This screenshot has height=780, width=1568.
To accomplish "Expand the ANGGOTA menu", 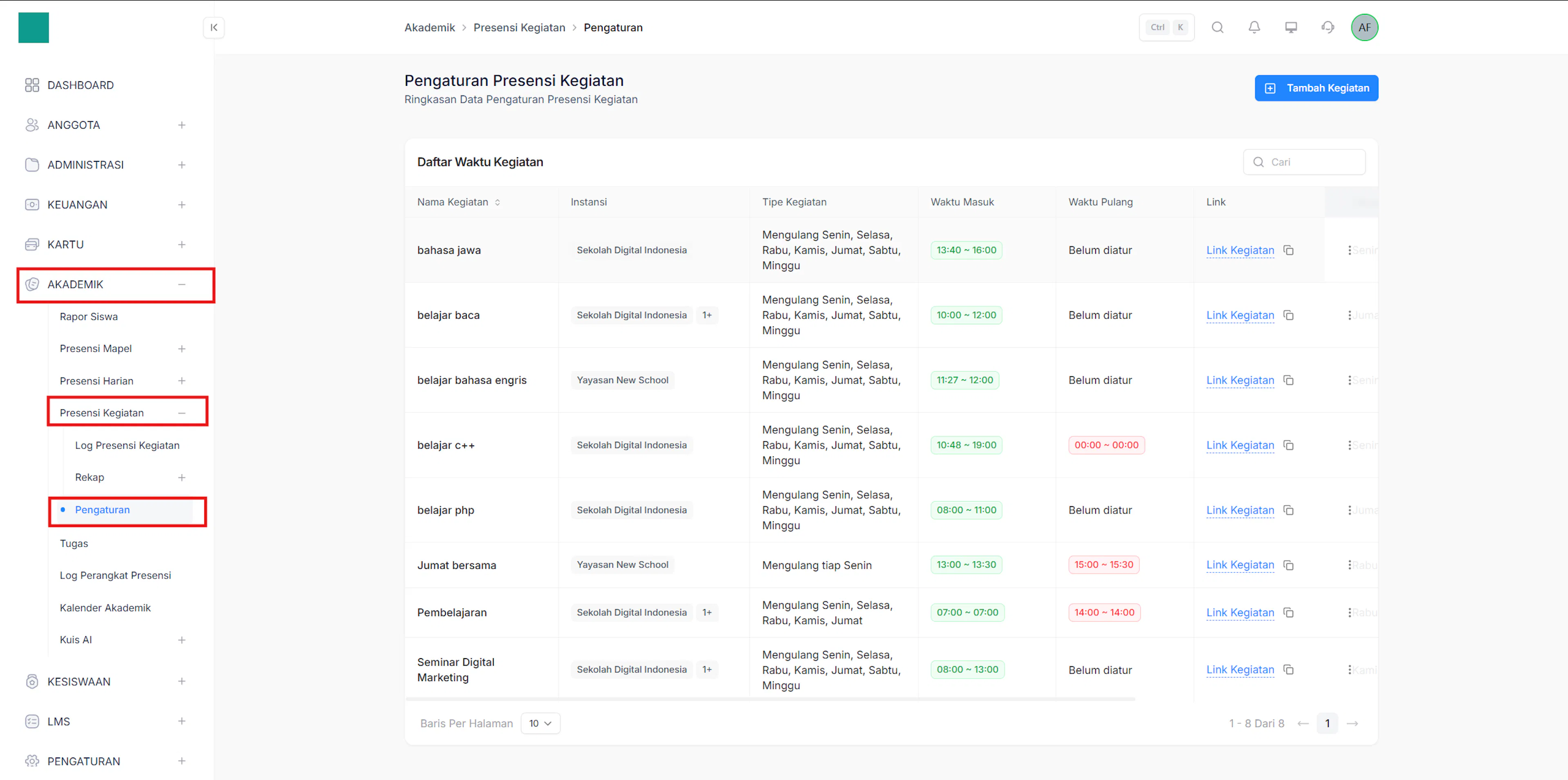I will (181, 125).
